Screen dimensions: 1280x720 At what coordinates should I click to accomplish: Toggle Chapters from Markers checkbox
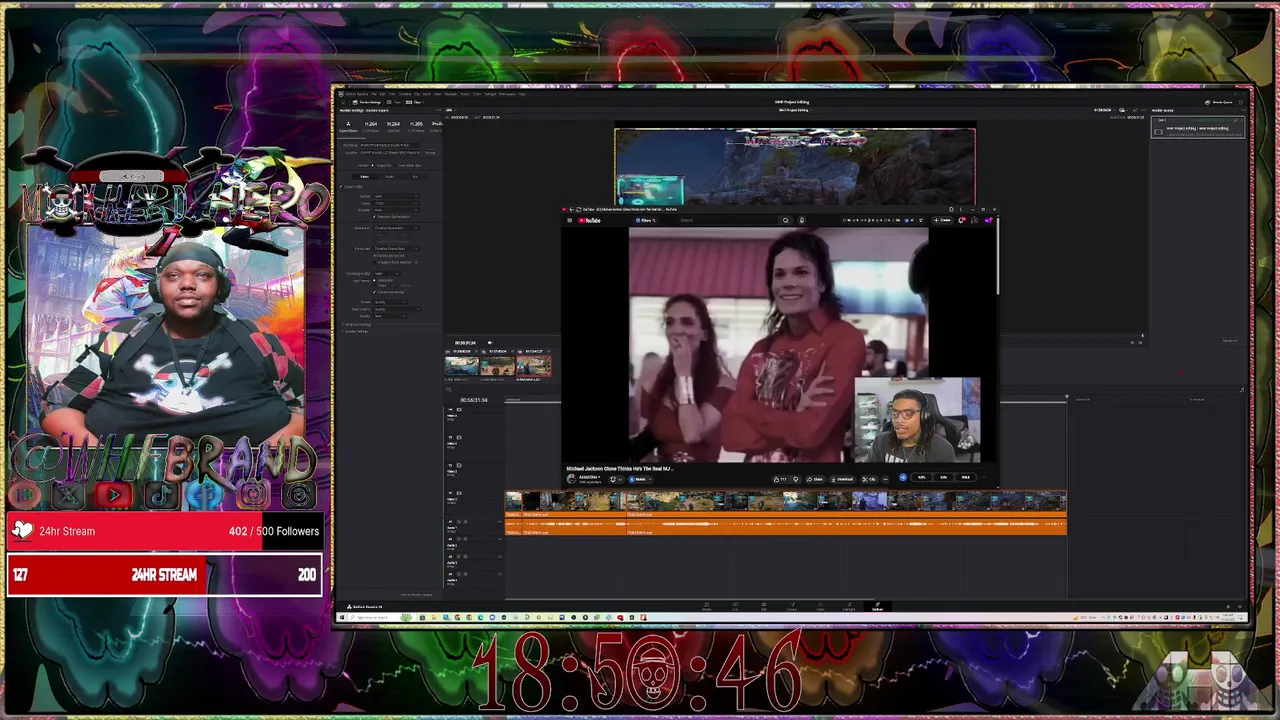[x=374, y=262]
